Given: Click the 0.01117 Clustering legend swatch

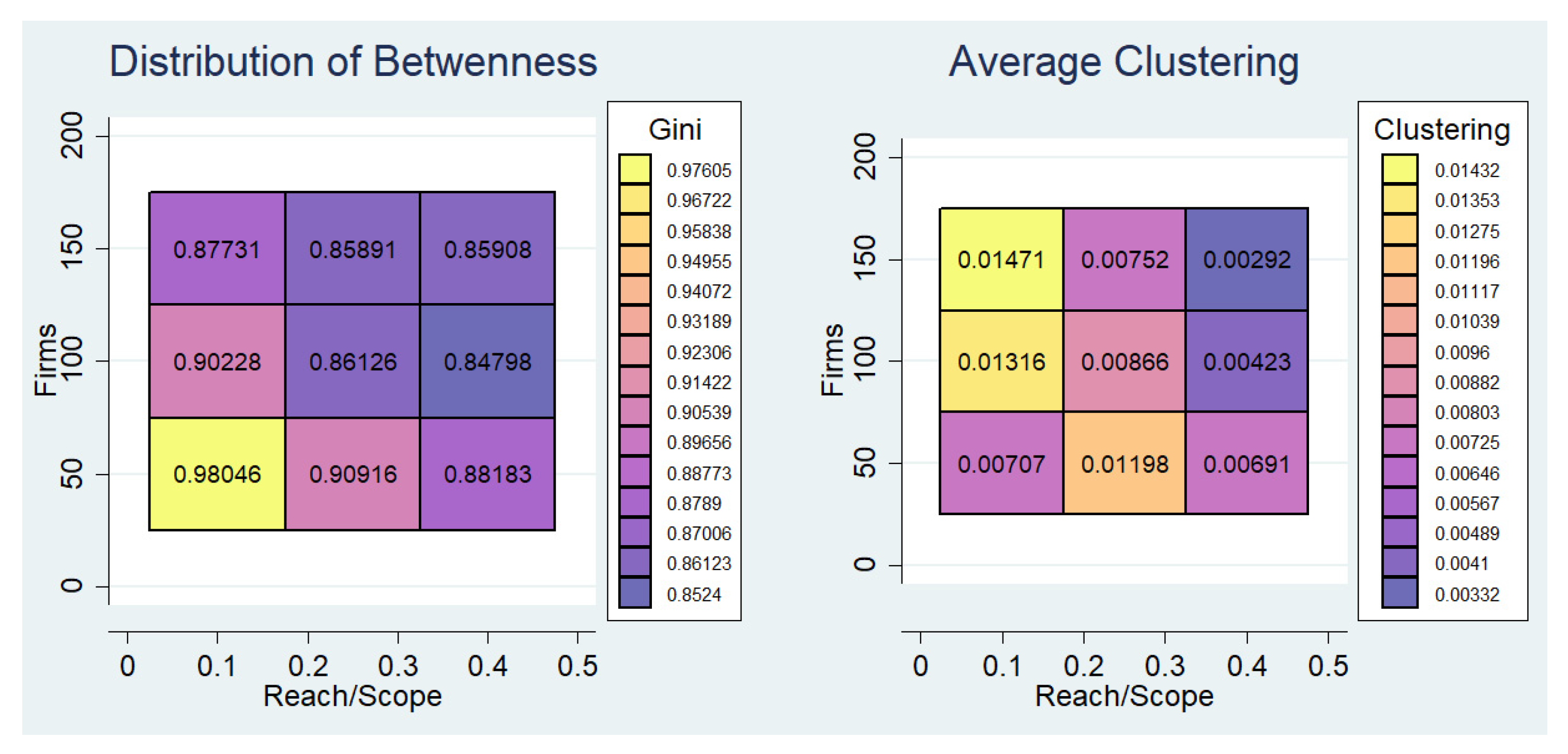Looking at the screenshot, I should 1399,291.
